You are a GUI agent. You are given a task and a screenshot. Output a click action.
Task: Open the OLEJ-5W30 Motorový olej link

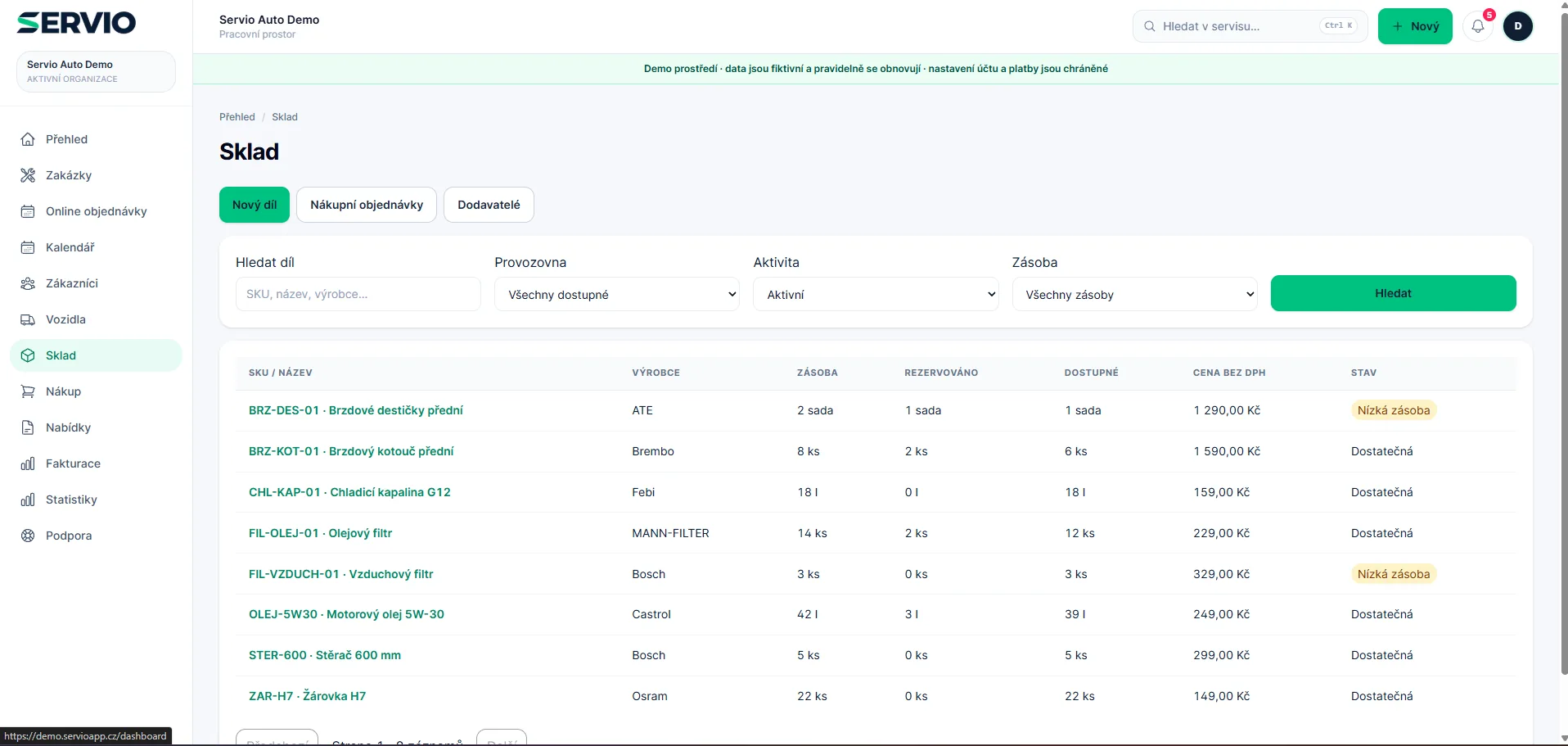pos(346,614)
